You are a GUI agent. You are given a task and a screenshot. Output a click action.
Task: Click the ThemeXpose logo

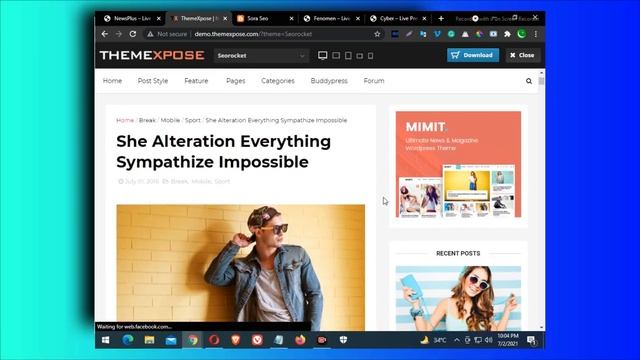coord(152,55)
